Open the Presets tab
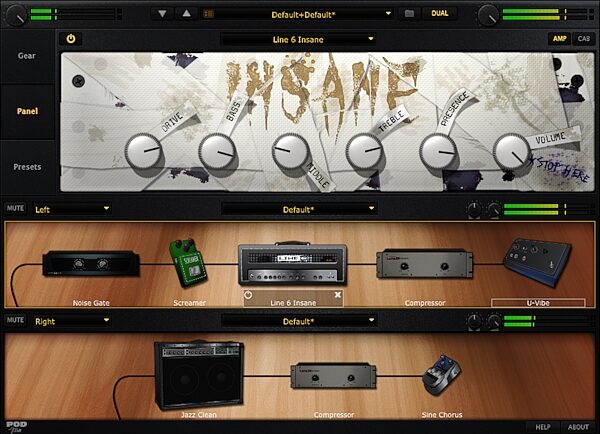 (x=27, y=167)
